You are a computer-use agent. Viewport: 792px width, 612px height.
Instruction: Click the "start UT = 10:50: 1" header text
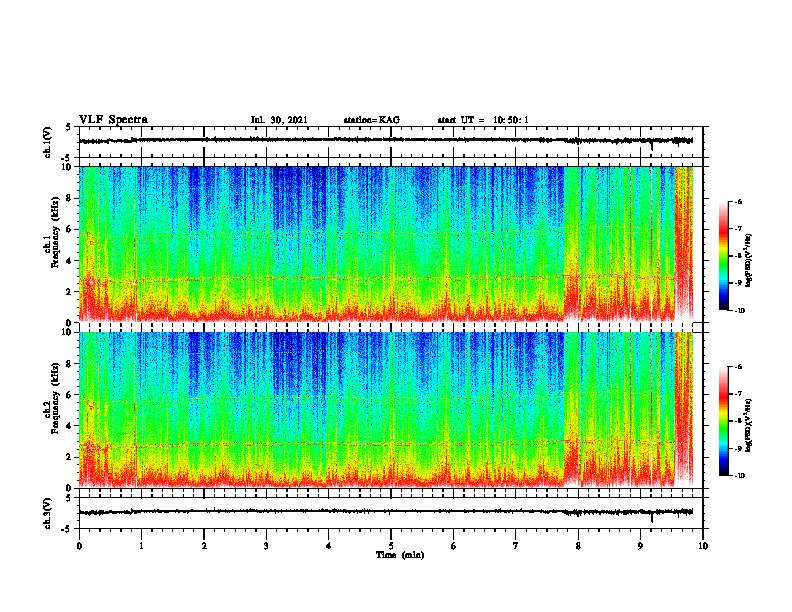[x=483, y=120]
